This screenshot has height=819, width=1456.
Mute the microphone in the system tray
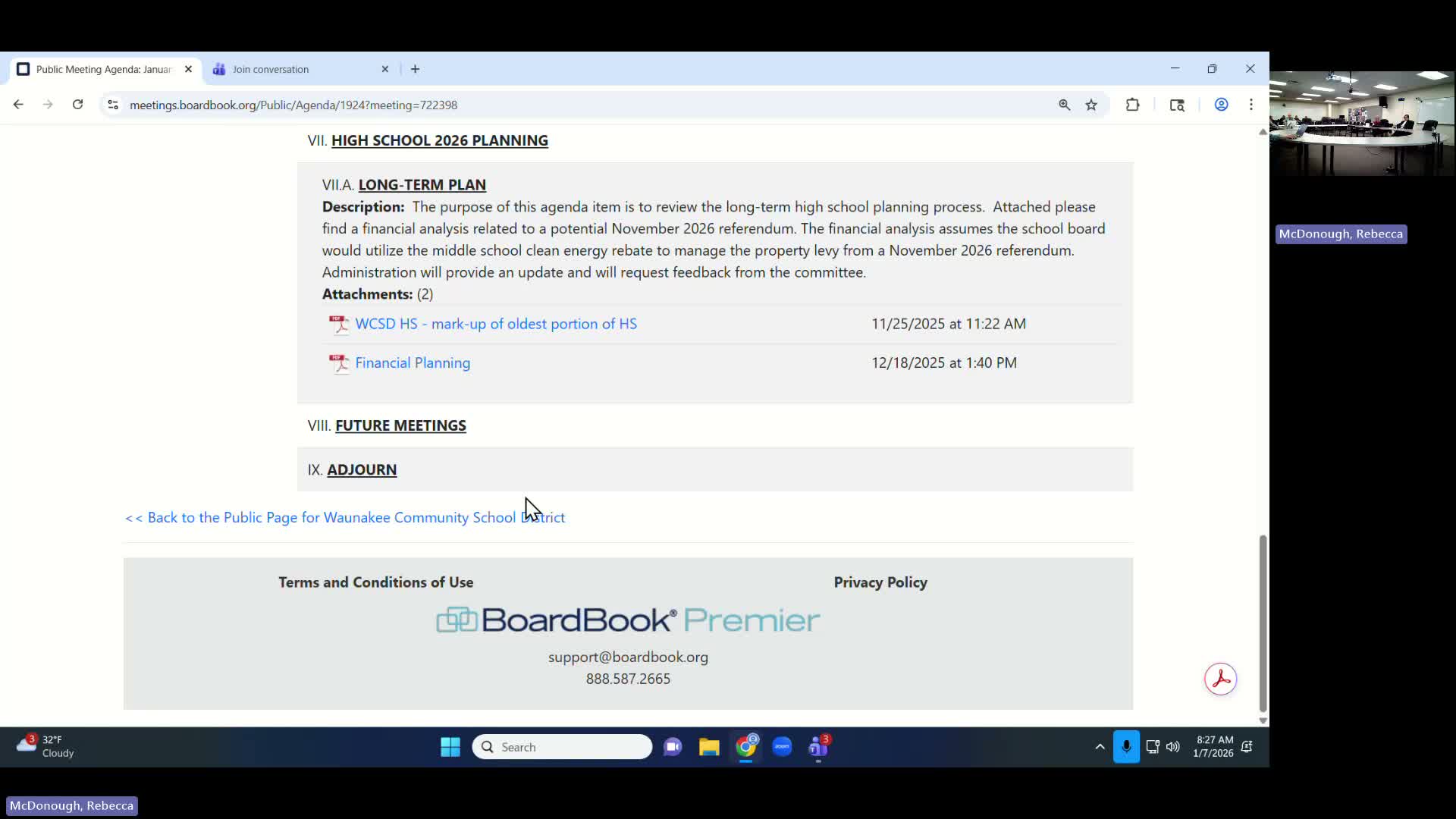(x=1127, y=747)
